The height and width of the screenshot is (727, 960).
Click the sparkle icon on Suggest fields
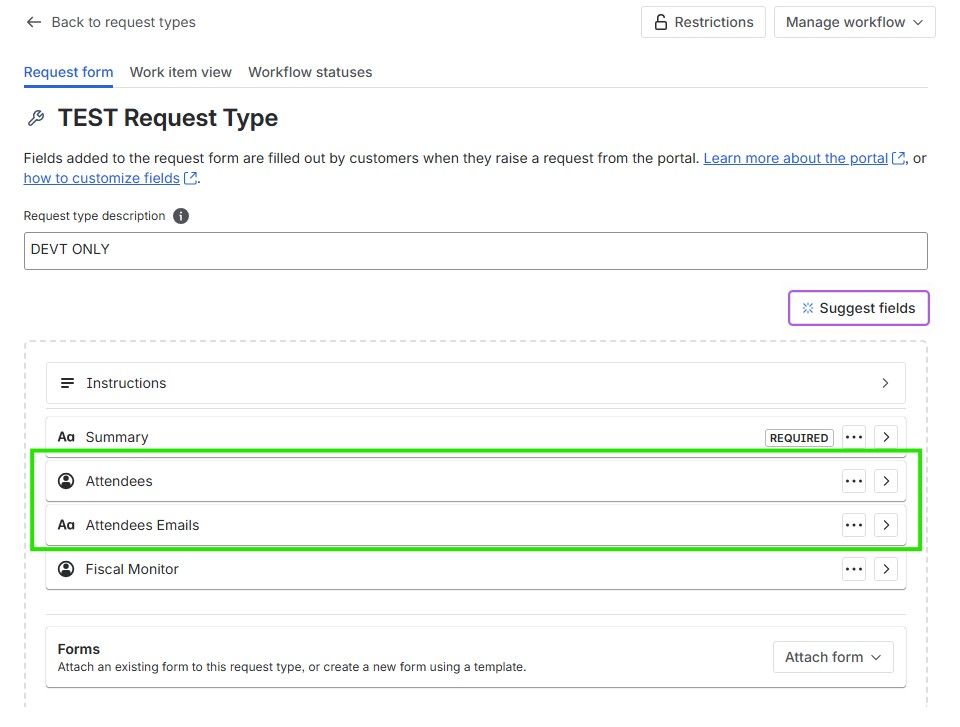coord(807,308)
